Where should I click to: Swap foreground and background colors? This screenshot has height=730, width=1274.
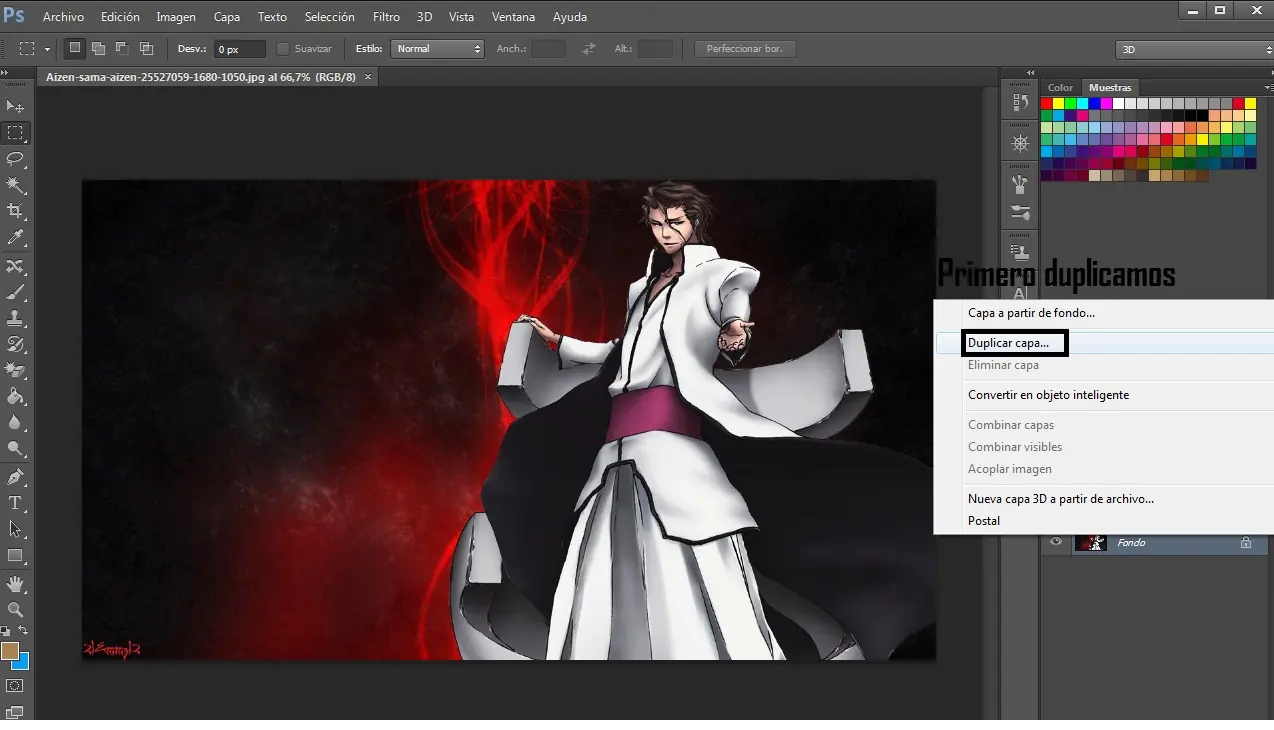24,632
